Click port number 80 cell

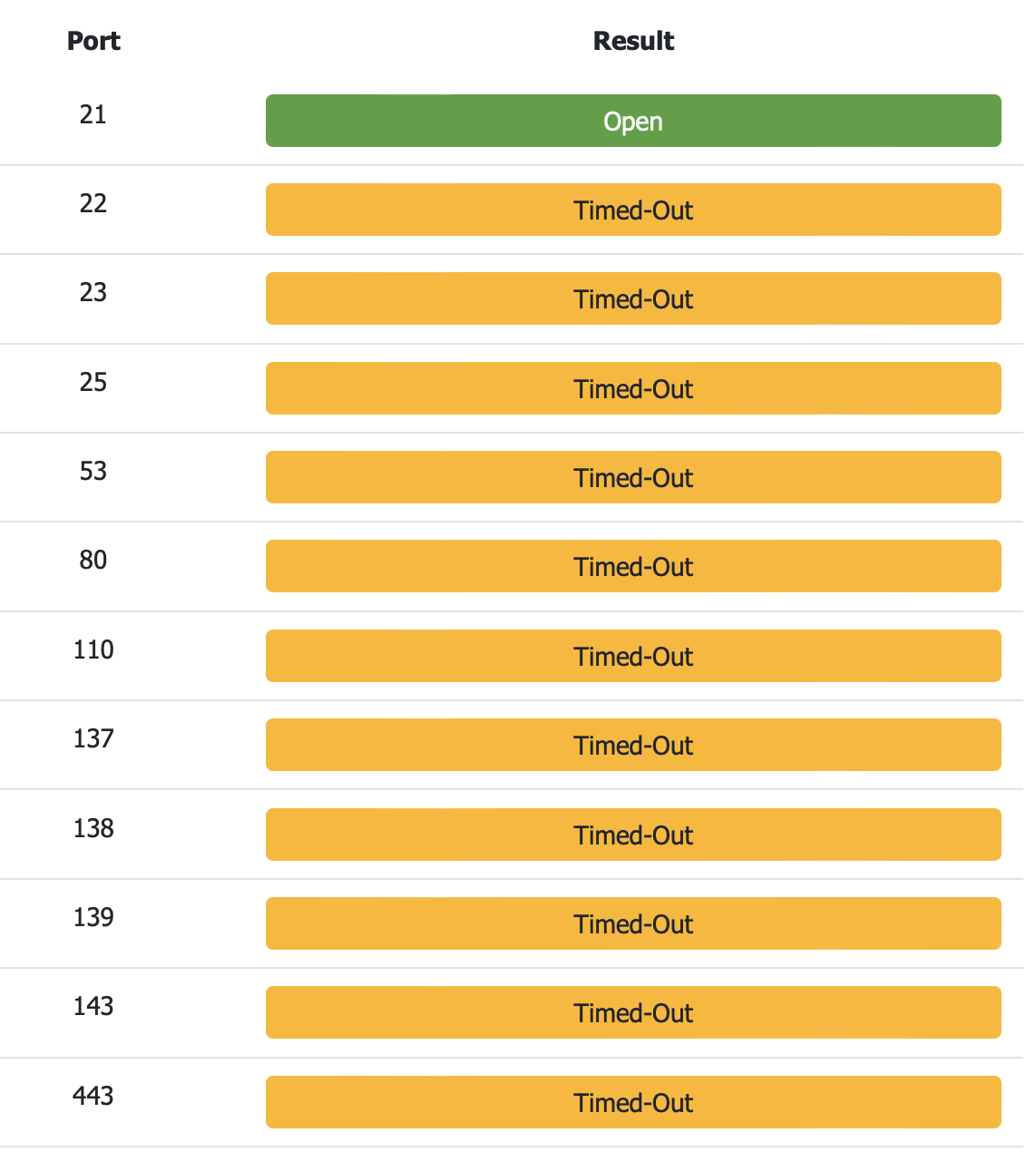(x=93, y=560)
